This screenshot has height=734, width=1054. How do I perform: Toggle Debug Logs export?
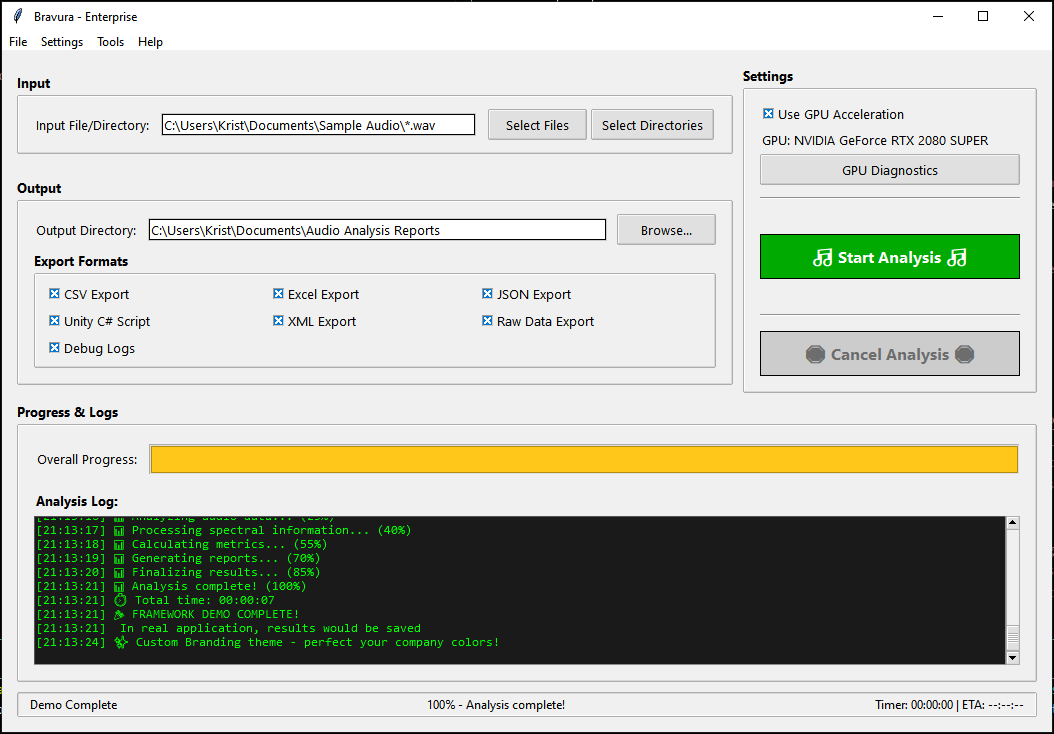click(x=54, y=348)
